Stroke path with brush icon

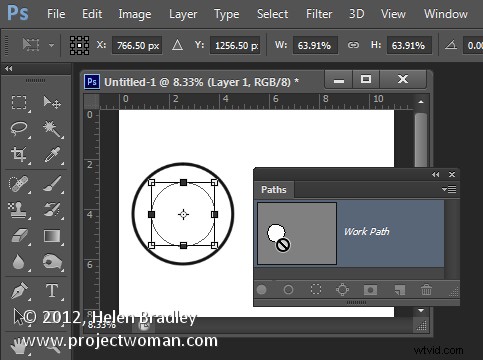click(x=288, y=290)
